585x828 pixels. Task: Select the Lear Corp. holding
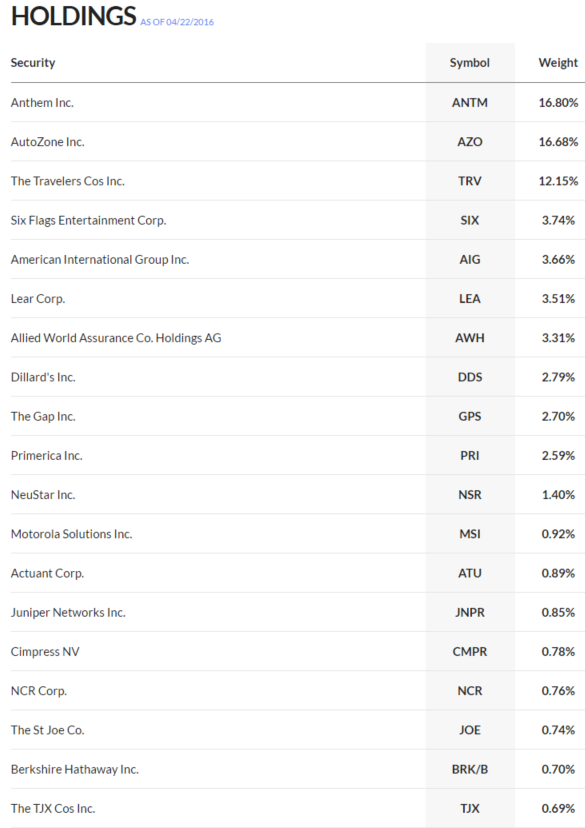coord(38,299)
